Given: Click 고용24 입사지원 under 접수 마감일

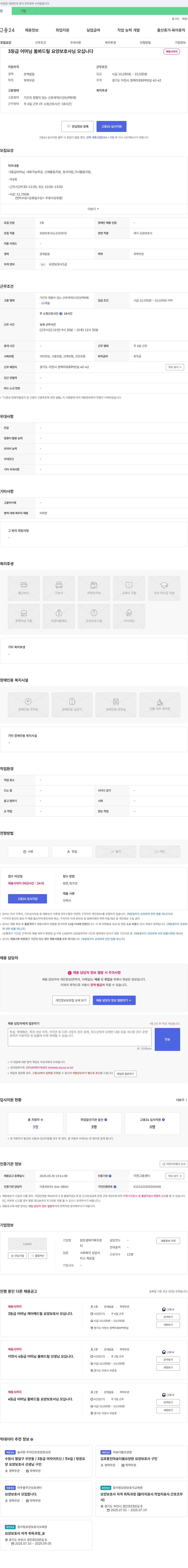Looking at the screenshot, I should pyautogui.click(x=27, y=898).
